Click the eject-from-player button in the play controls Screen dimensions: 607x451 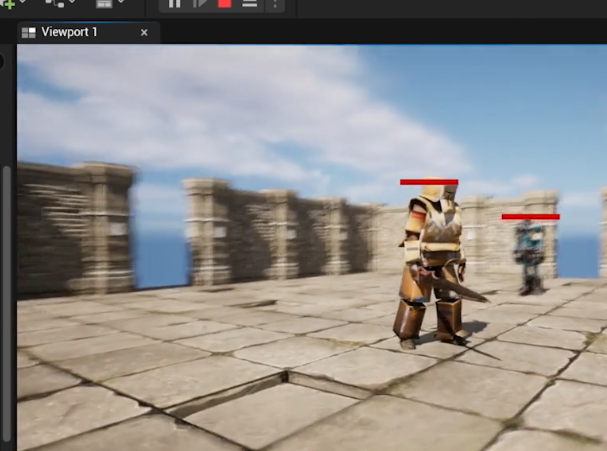point(250,3)
